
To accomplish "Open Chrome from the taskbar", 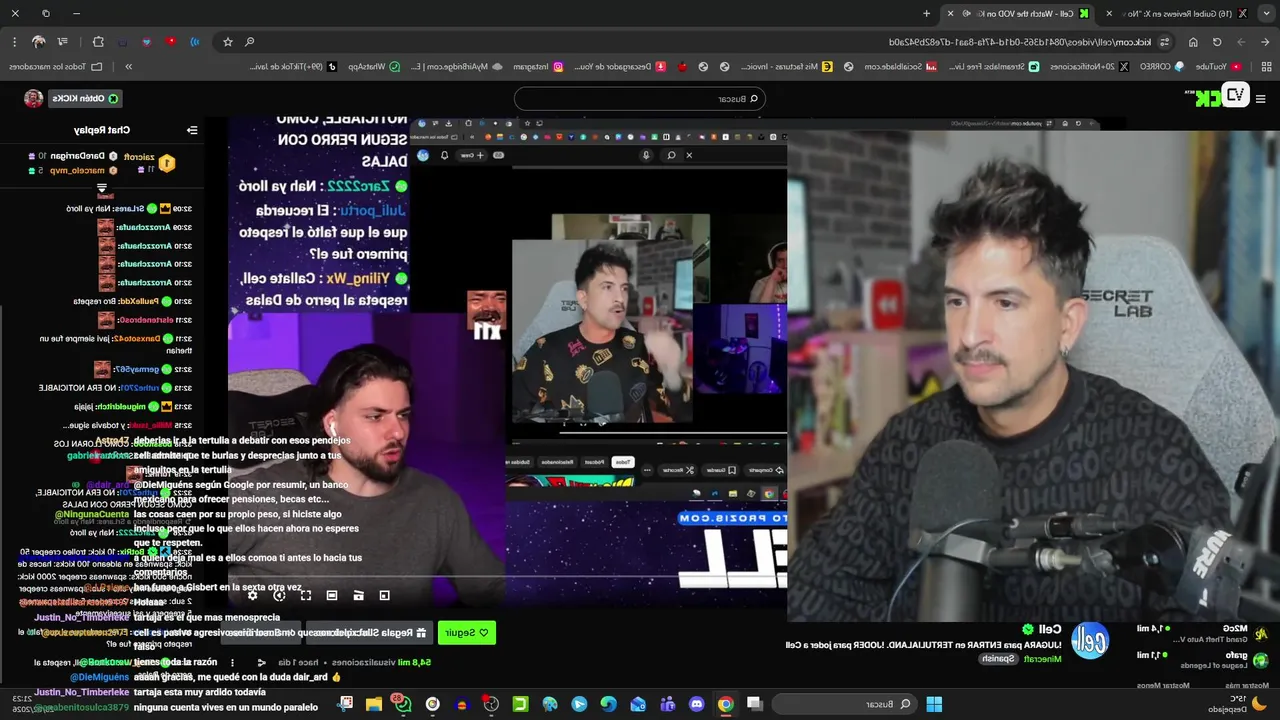I will click(725, 704).
